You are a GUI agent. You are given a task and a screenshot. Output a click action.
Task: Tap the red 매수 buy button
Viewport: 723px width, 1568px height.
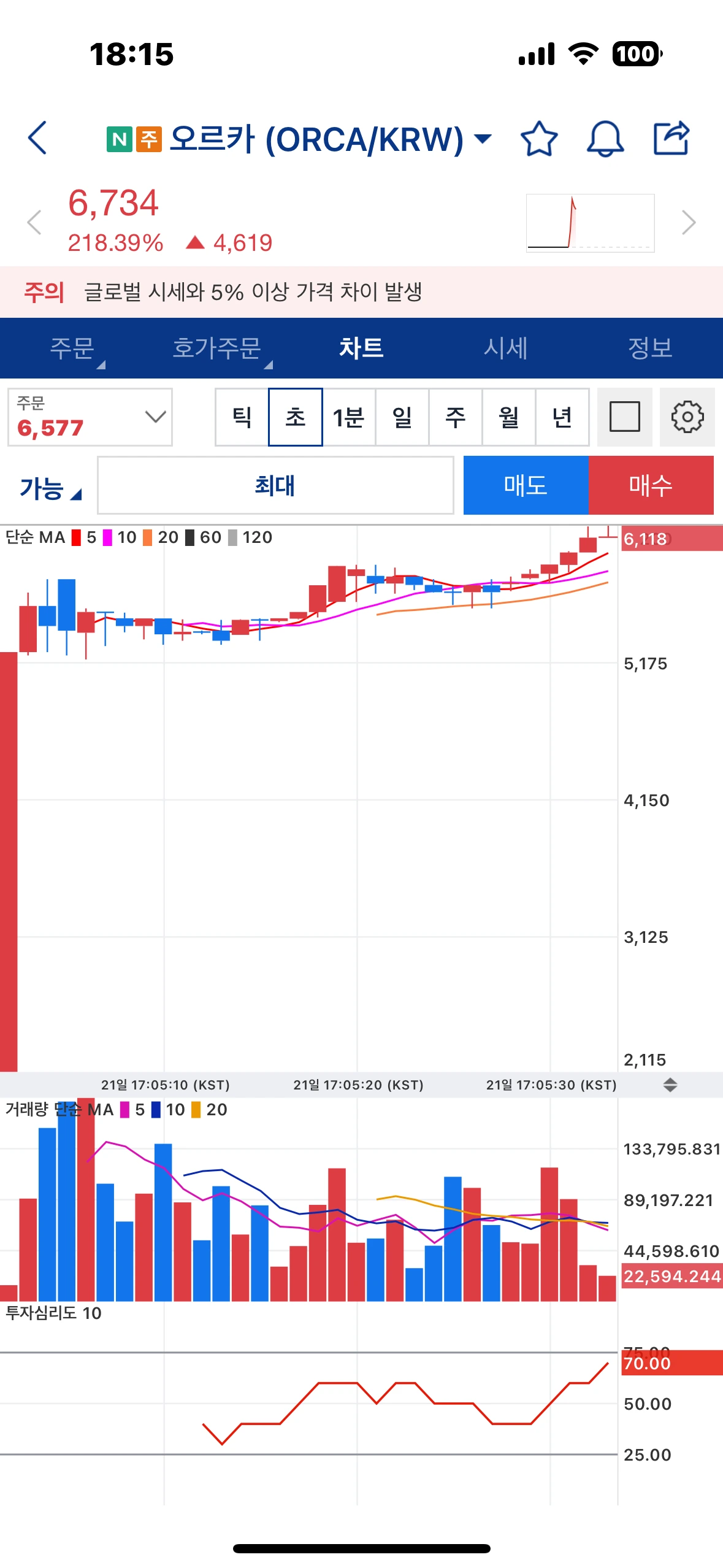coord(651,485)
